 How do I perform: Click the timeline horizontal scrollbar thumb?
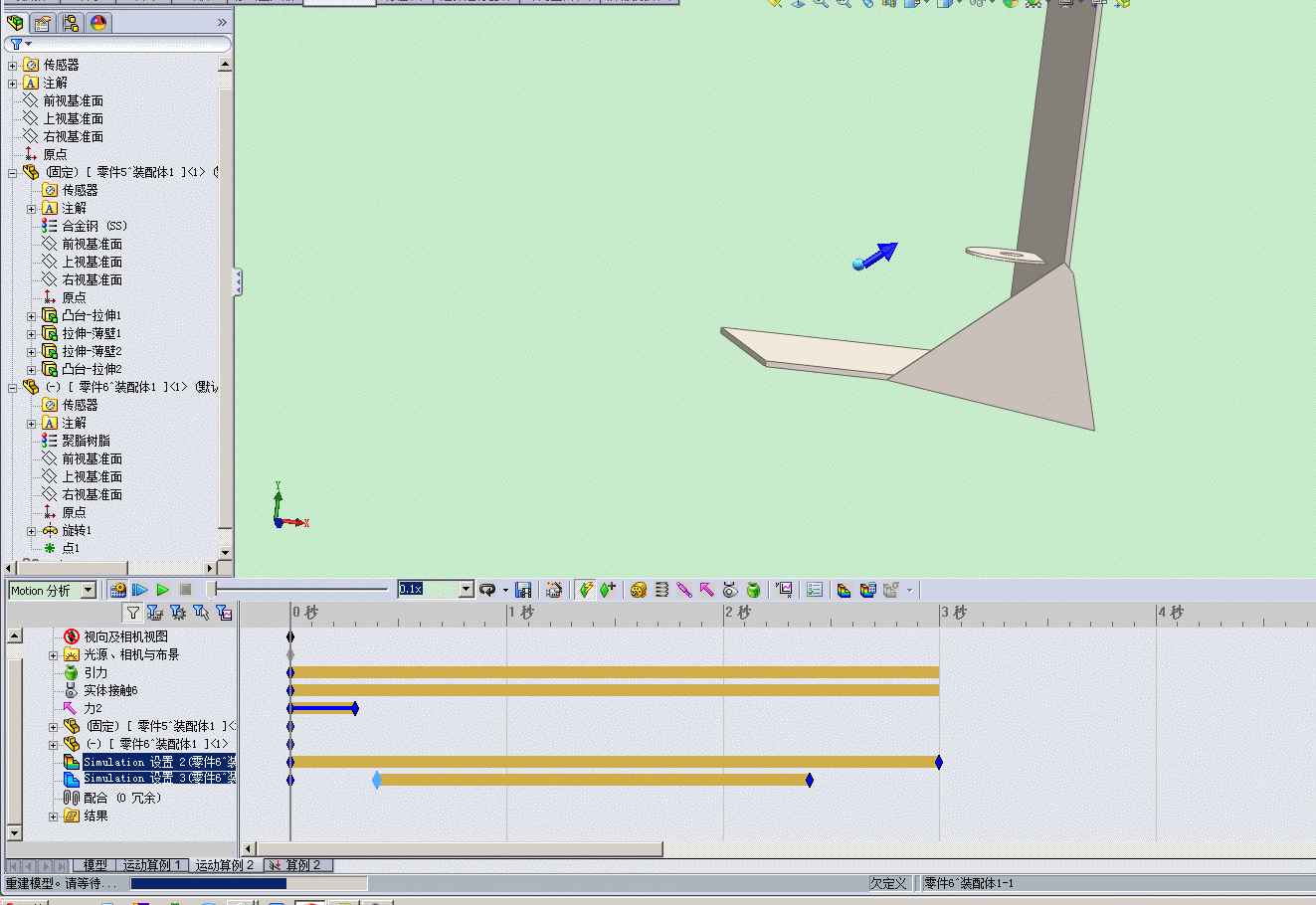459,849
